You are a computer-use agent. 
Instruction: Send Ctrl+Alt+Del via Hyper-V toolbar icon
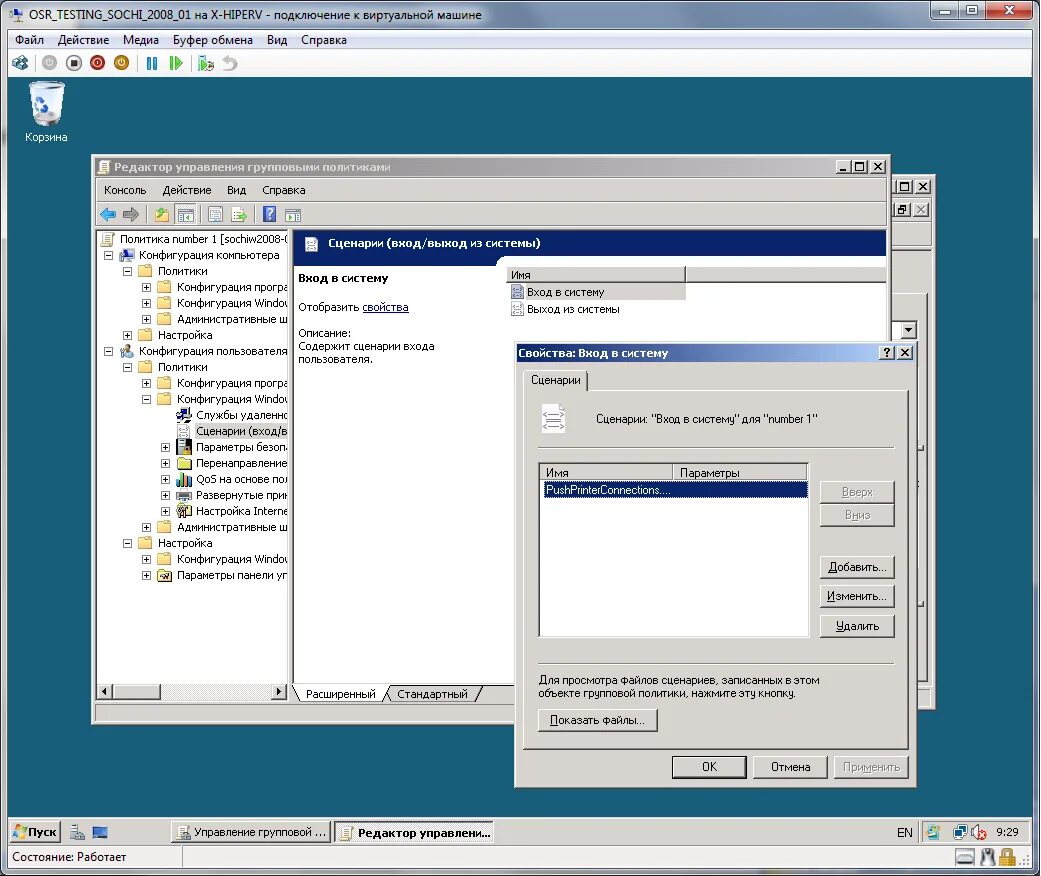[x=21, y=63]
